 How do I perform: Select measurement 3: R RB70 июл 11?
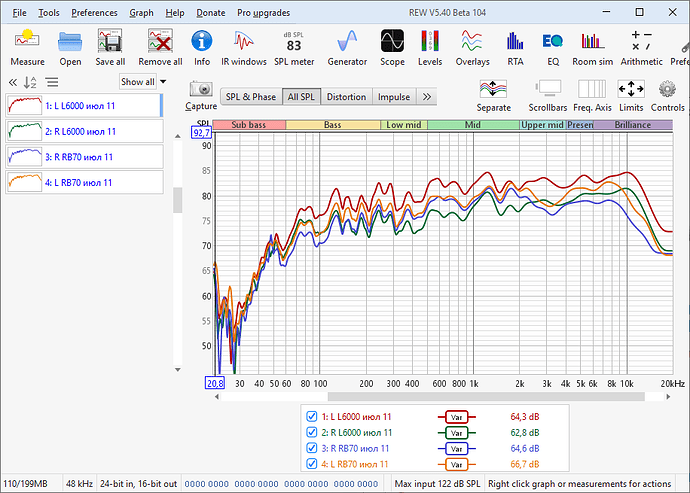[84, 157]
